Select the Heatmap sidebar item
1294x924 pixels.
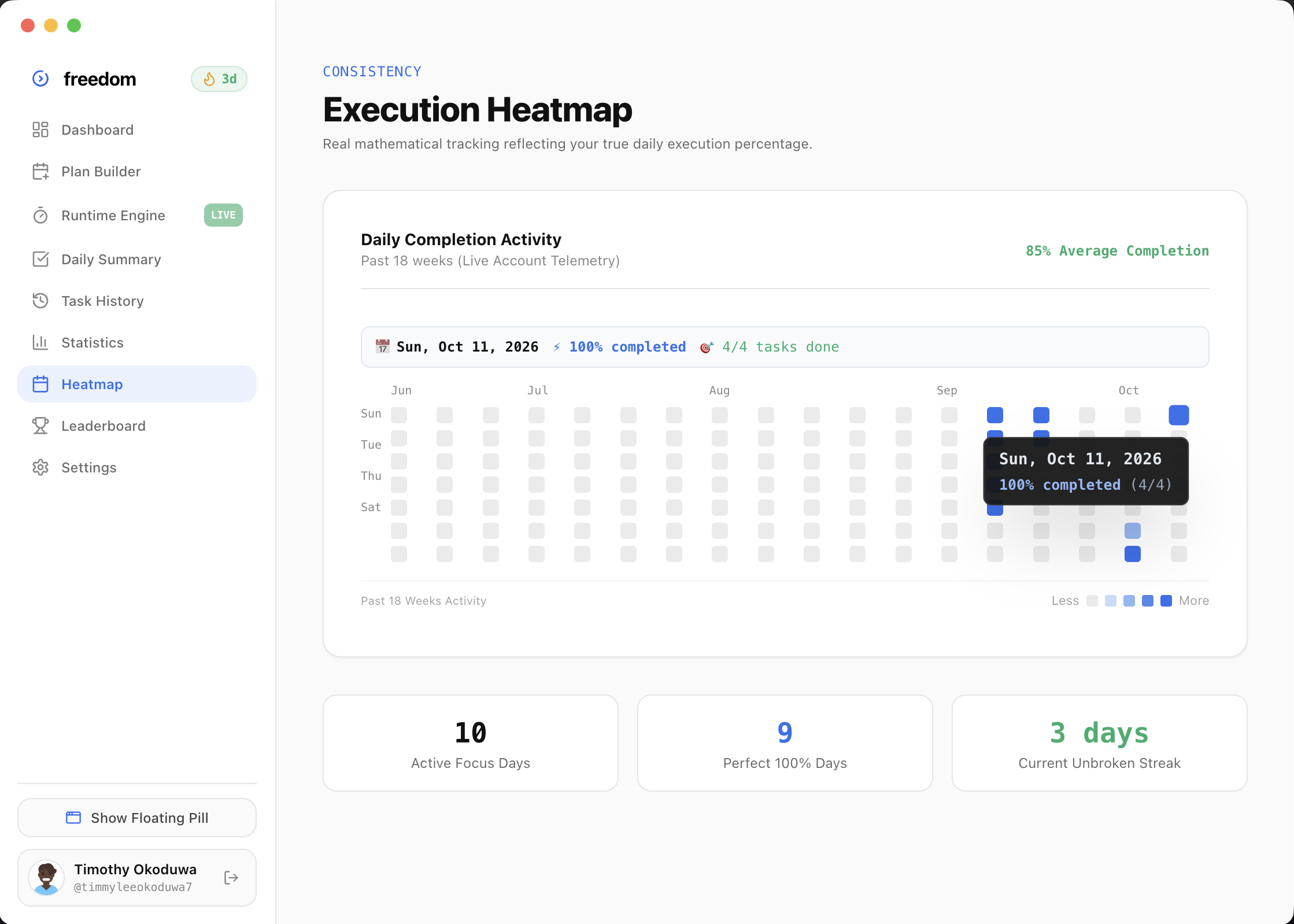click(137, 384)
